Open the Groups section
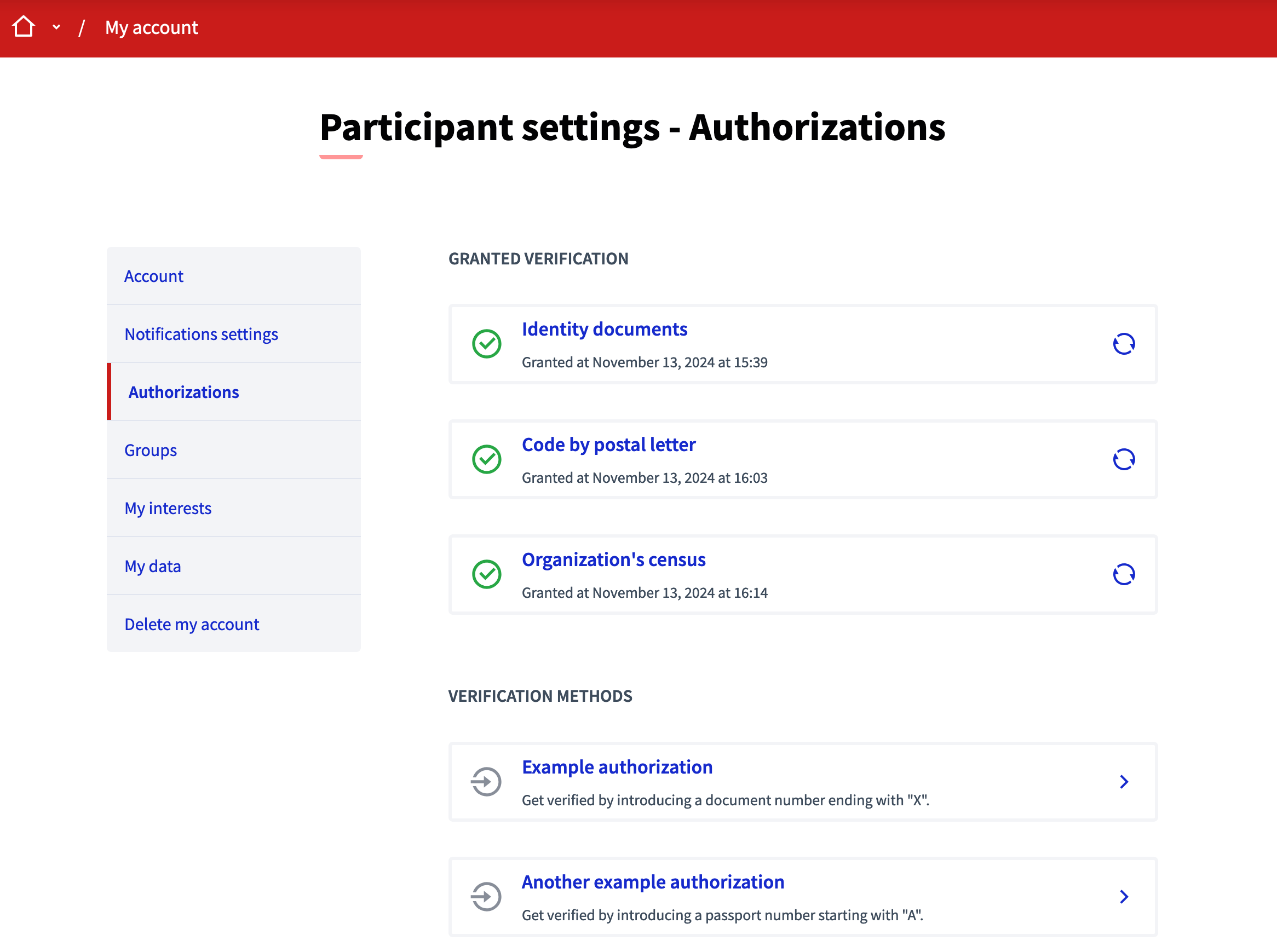Viewport: 1277px width, 952px height. [x=150, y=450]
